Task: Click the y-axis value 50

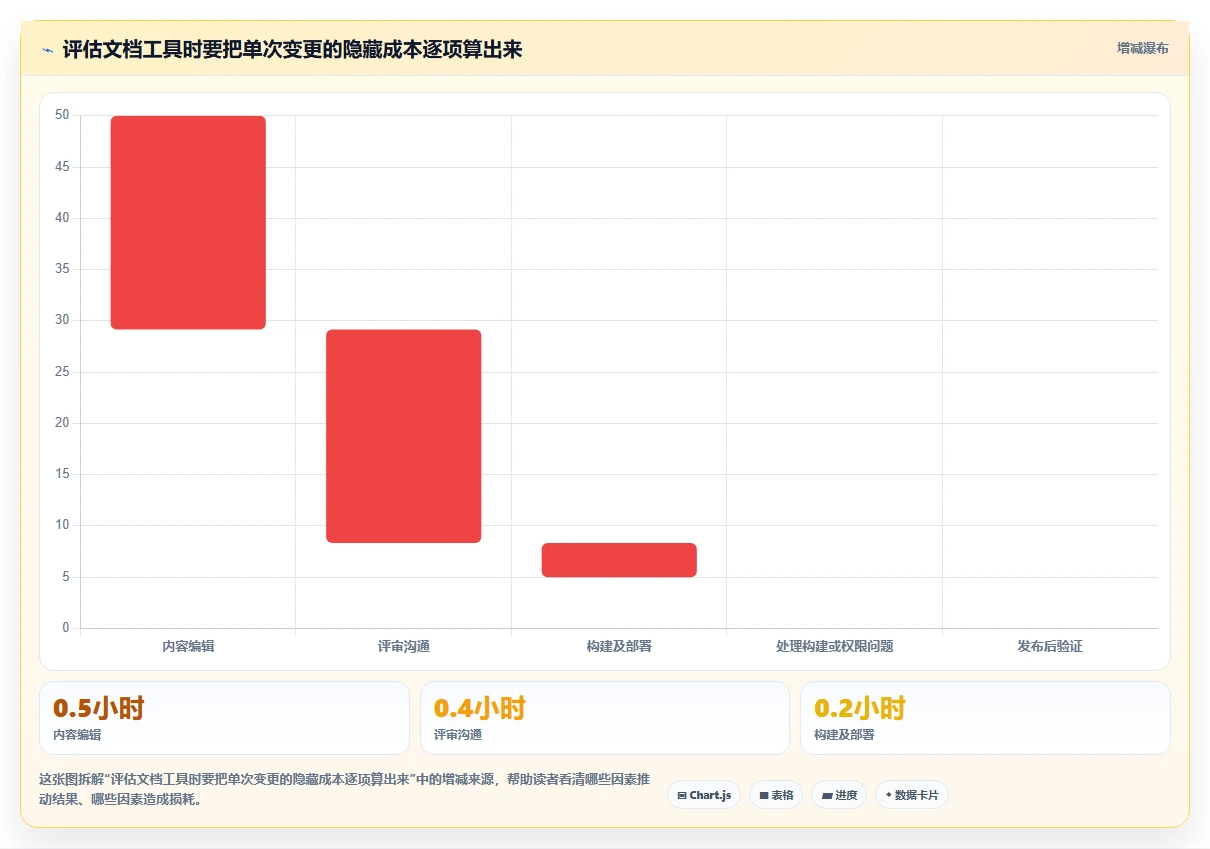Action: coord(62,115)
